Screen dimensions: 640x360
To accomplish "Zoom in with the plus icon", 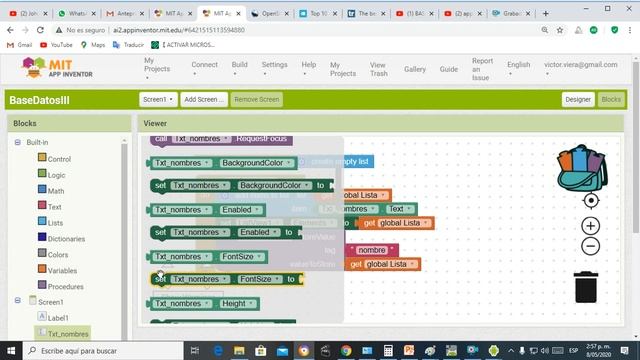I will coord(590,226).
